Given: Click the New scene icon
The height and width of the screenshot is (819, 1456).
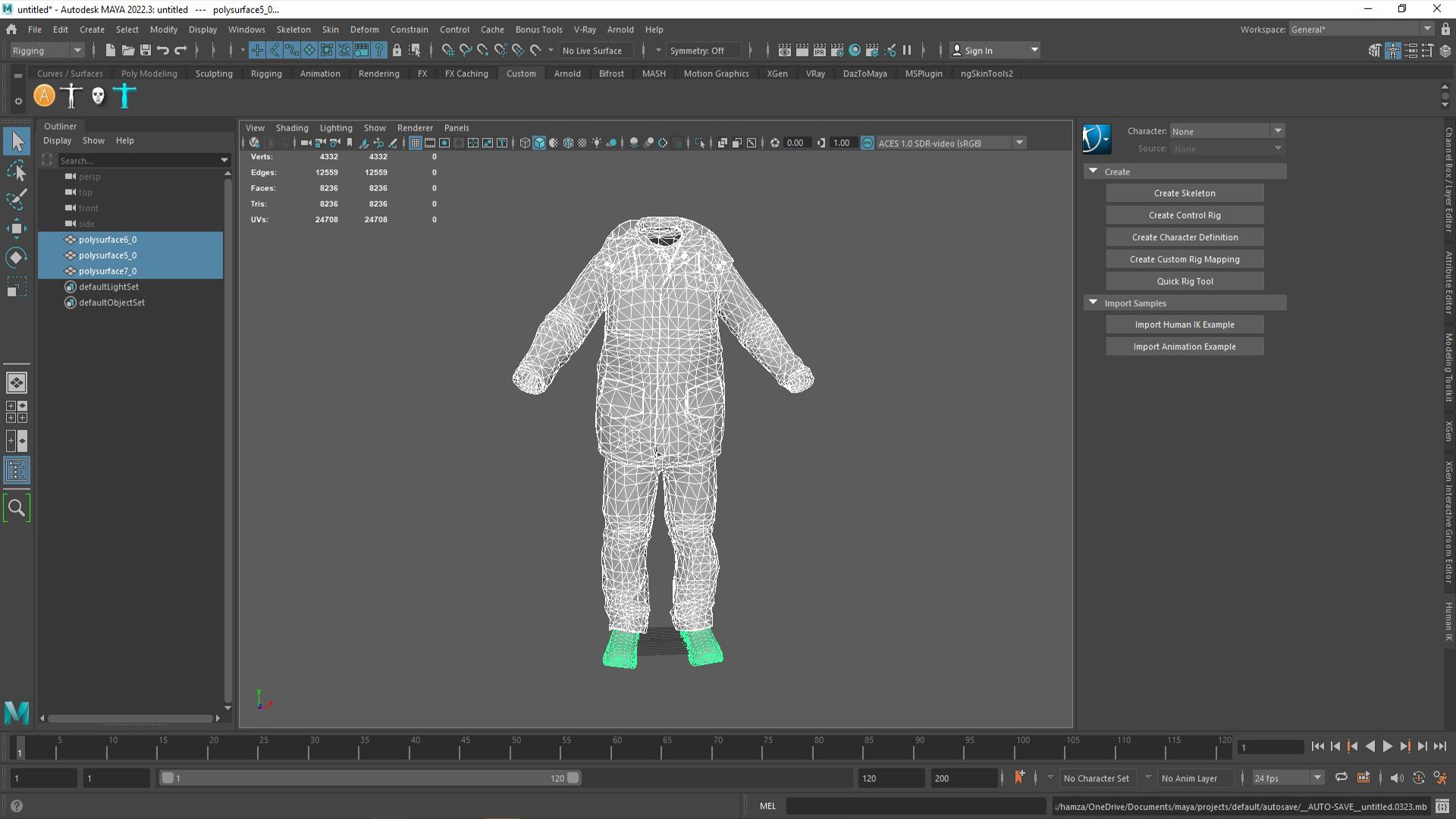Looking at the screenshot, I should [x=111, y=51].
